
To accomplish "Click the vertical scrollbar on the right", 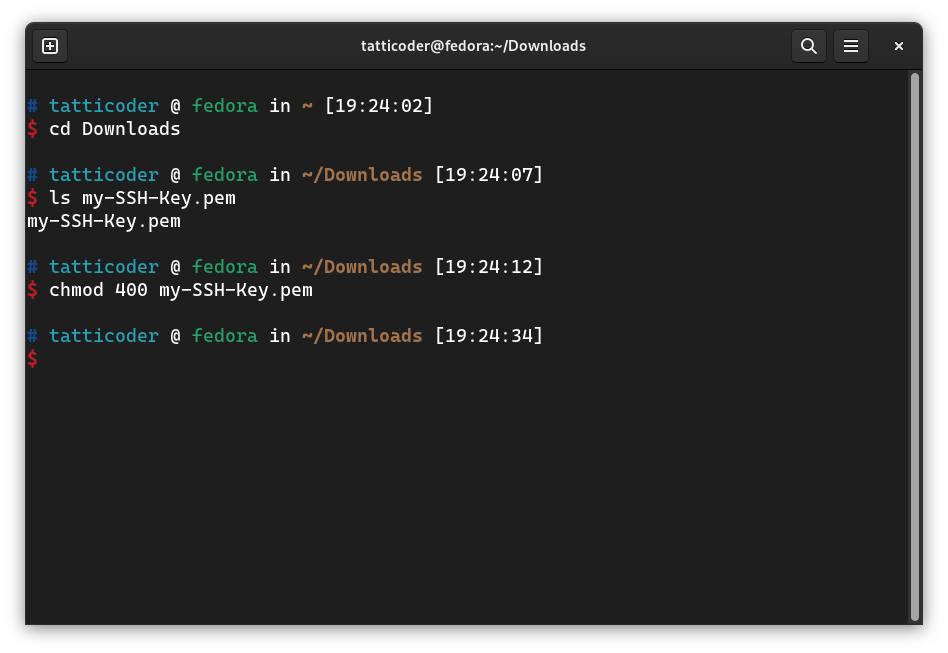I will pyautogui.click(x=915, y=347).
